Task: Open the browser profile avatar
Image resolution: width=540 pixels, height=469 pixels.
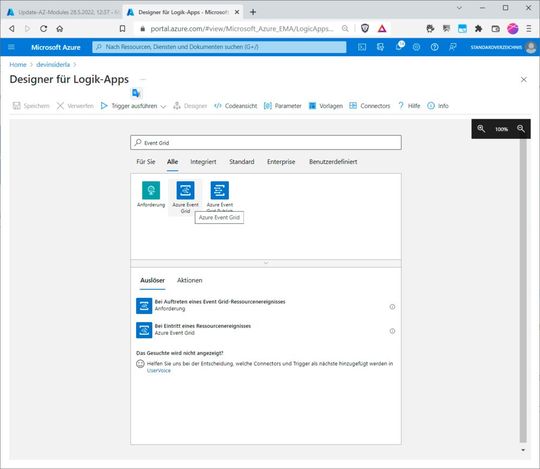Action: click(x=512, y=29)
